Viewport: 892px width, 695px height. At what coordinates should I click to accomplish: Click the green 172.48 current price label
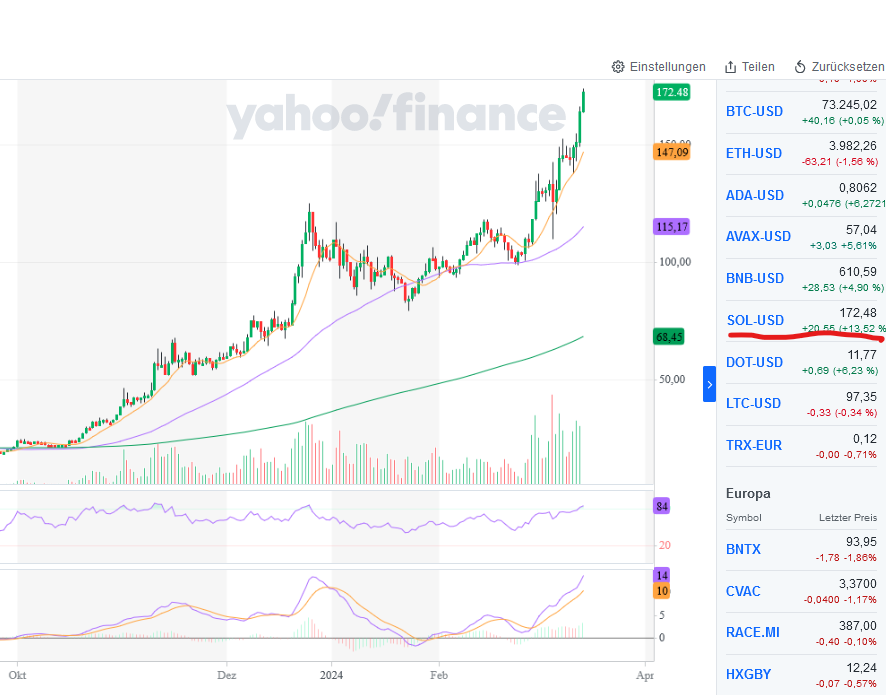672,92
